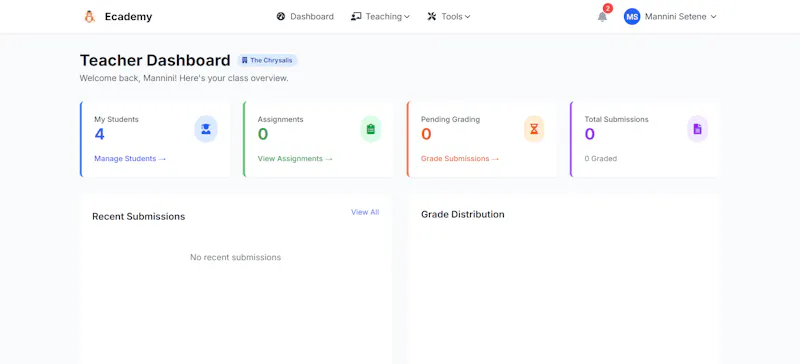Follow the View Assignments link

click(295, 159)
